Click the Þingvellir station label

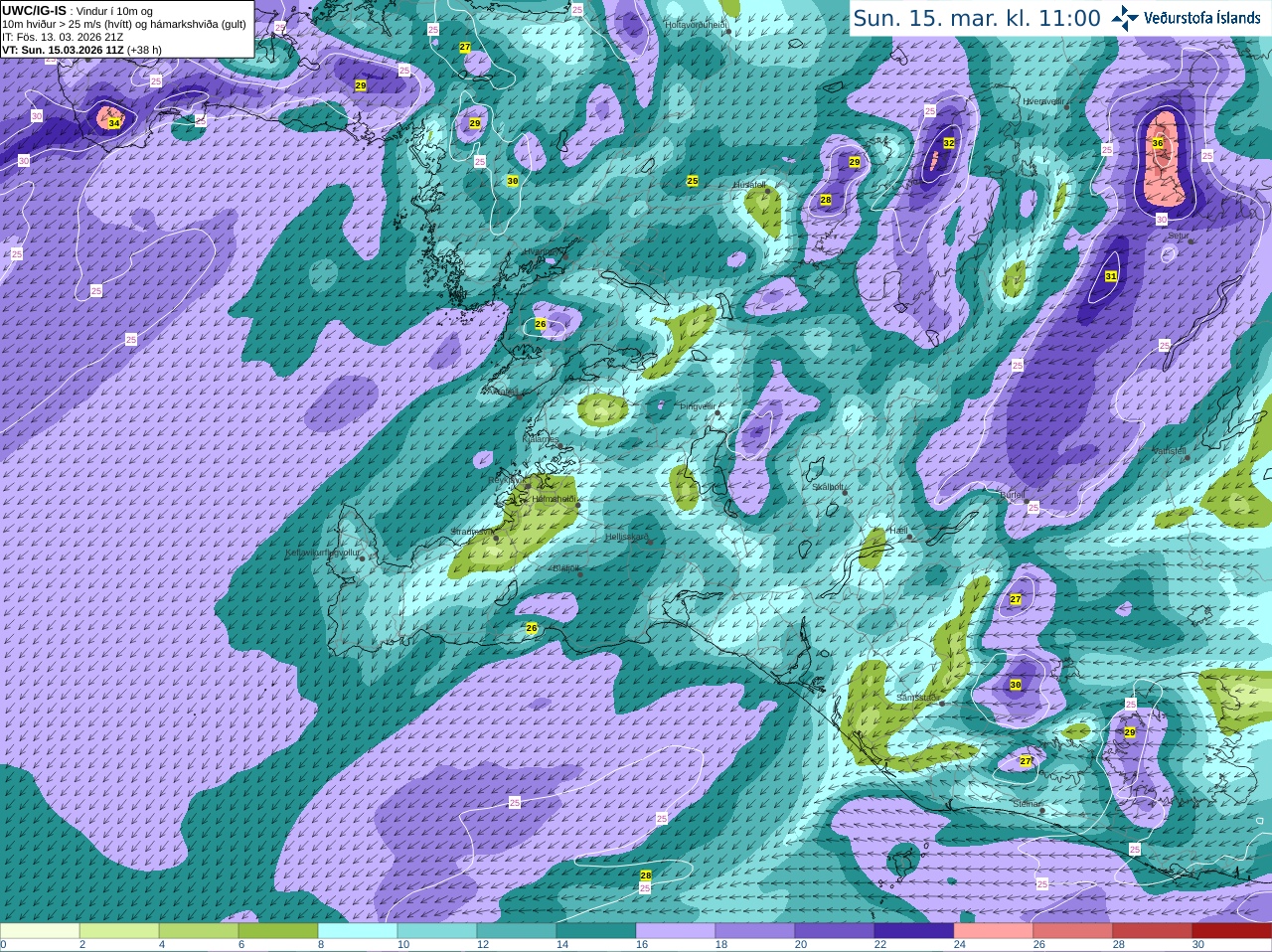coord(697,406)
